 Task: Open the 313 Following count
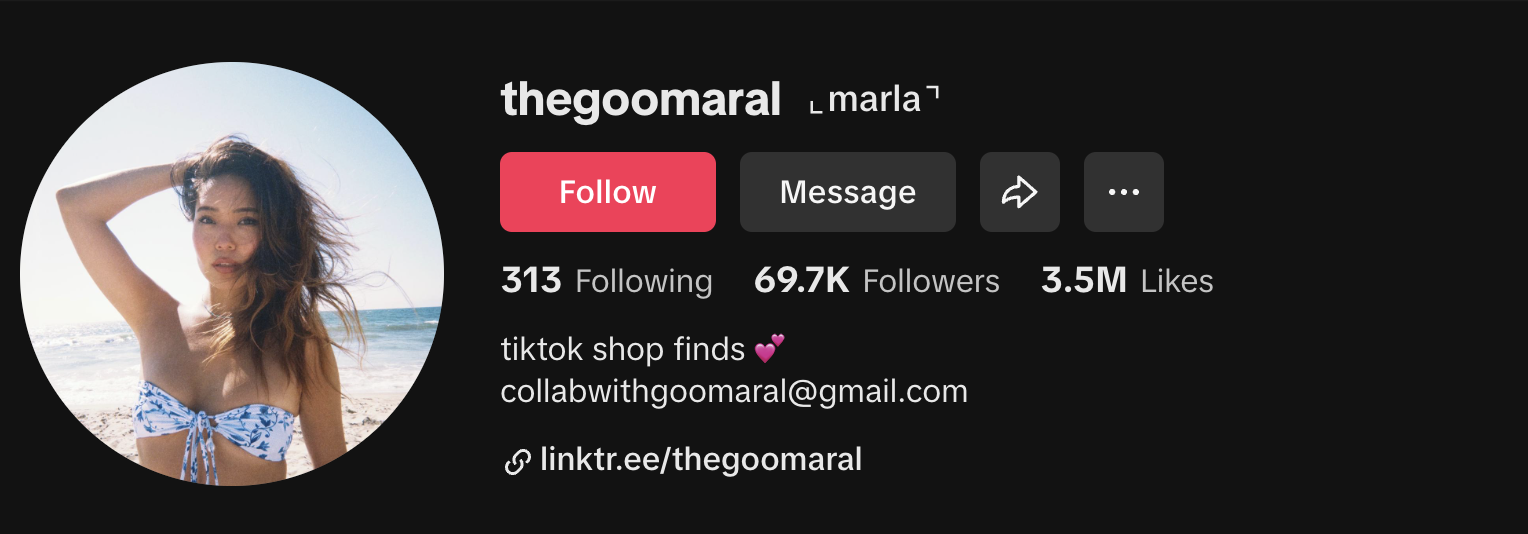[531, 281]
